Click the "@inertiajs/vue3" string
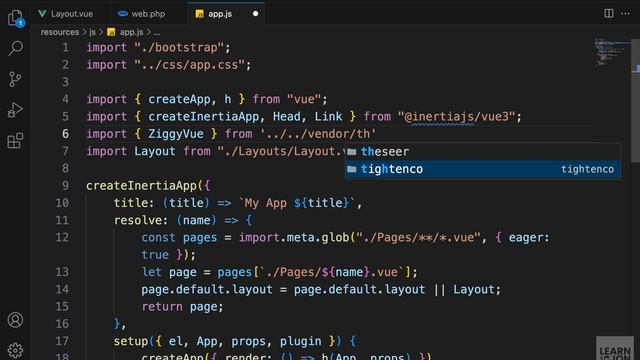This screenshot has height=360, width=640. point(456,117)
